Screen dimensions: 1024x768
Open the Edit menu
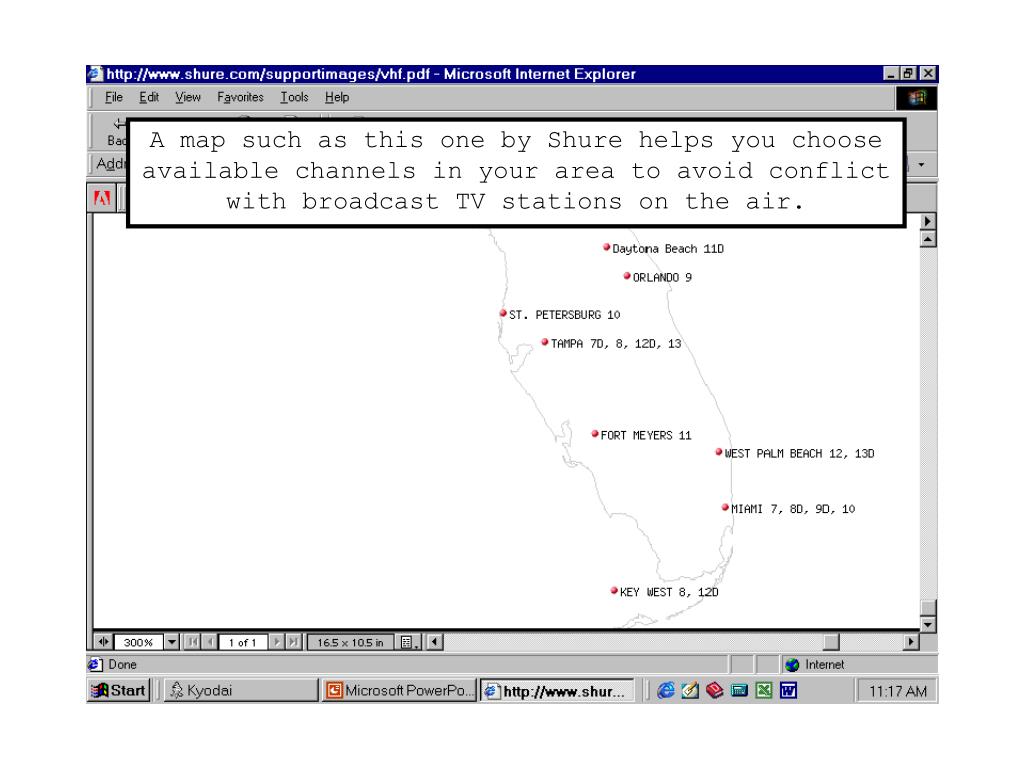149,97
